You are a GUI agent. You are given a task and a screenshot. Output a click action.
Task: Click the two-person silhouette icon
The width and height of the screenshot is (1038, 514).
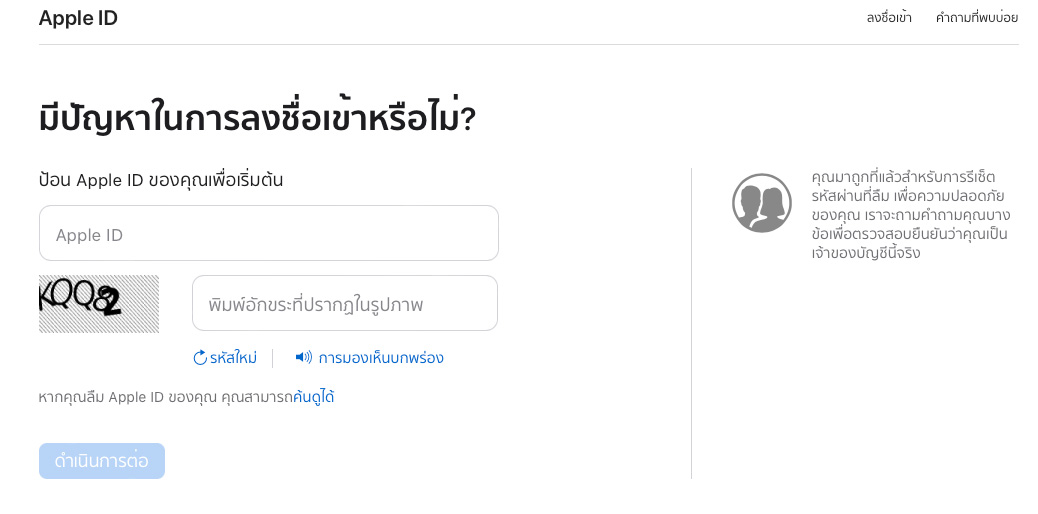(x=761, y=203)
